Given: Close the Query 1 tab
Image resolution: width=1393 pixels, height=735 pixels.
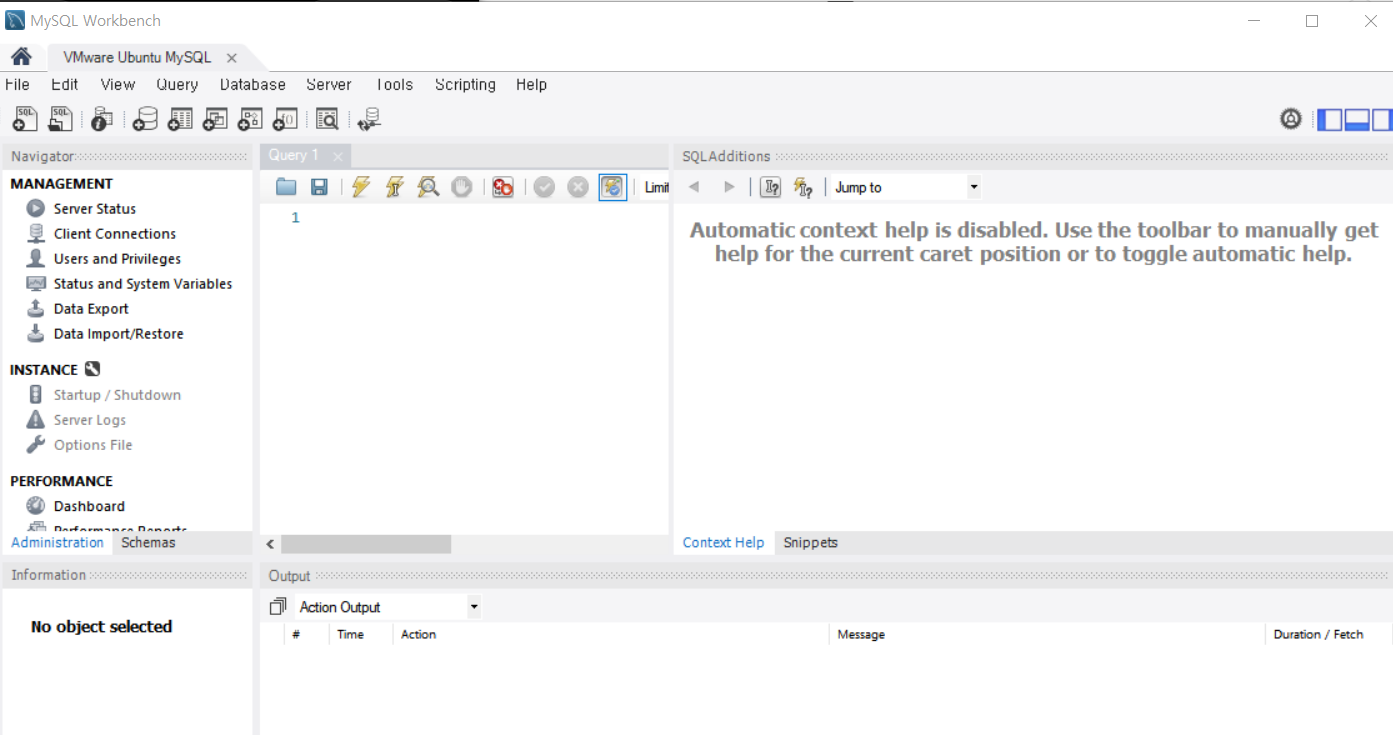Looking at the screenshot, I should point(338,156).
